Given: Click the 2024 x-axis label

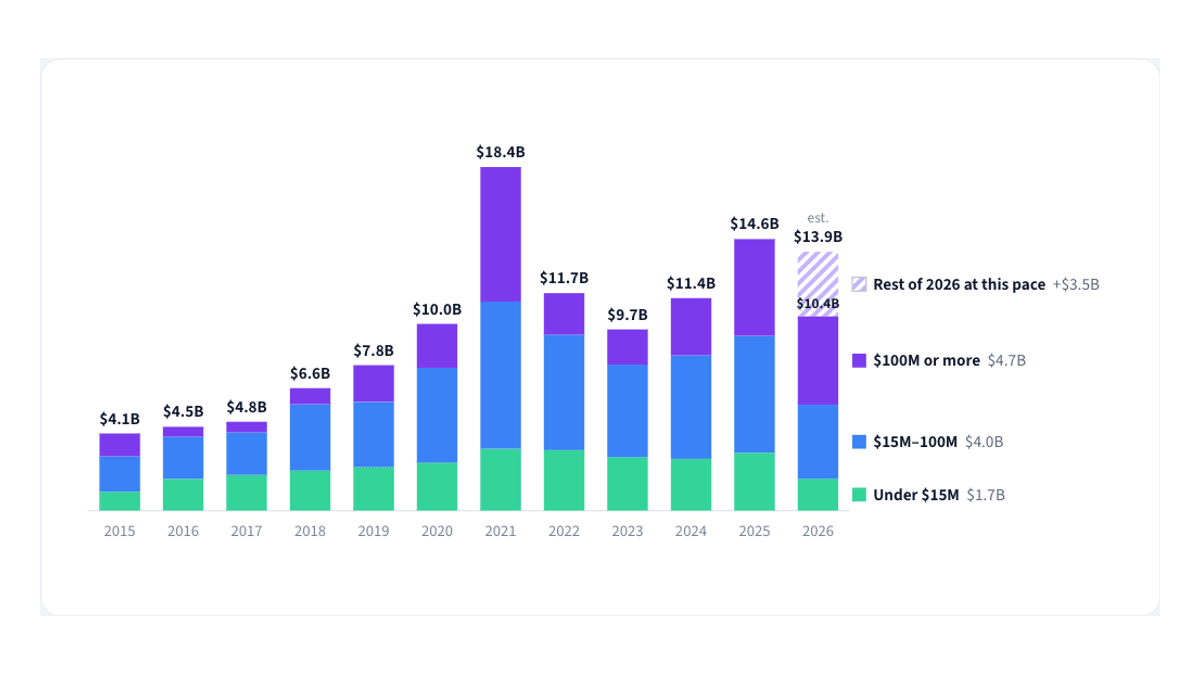Looking at the screenshot, I should pyautogui.click(x=691, y=531).
